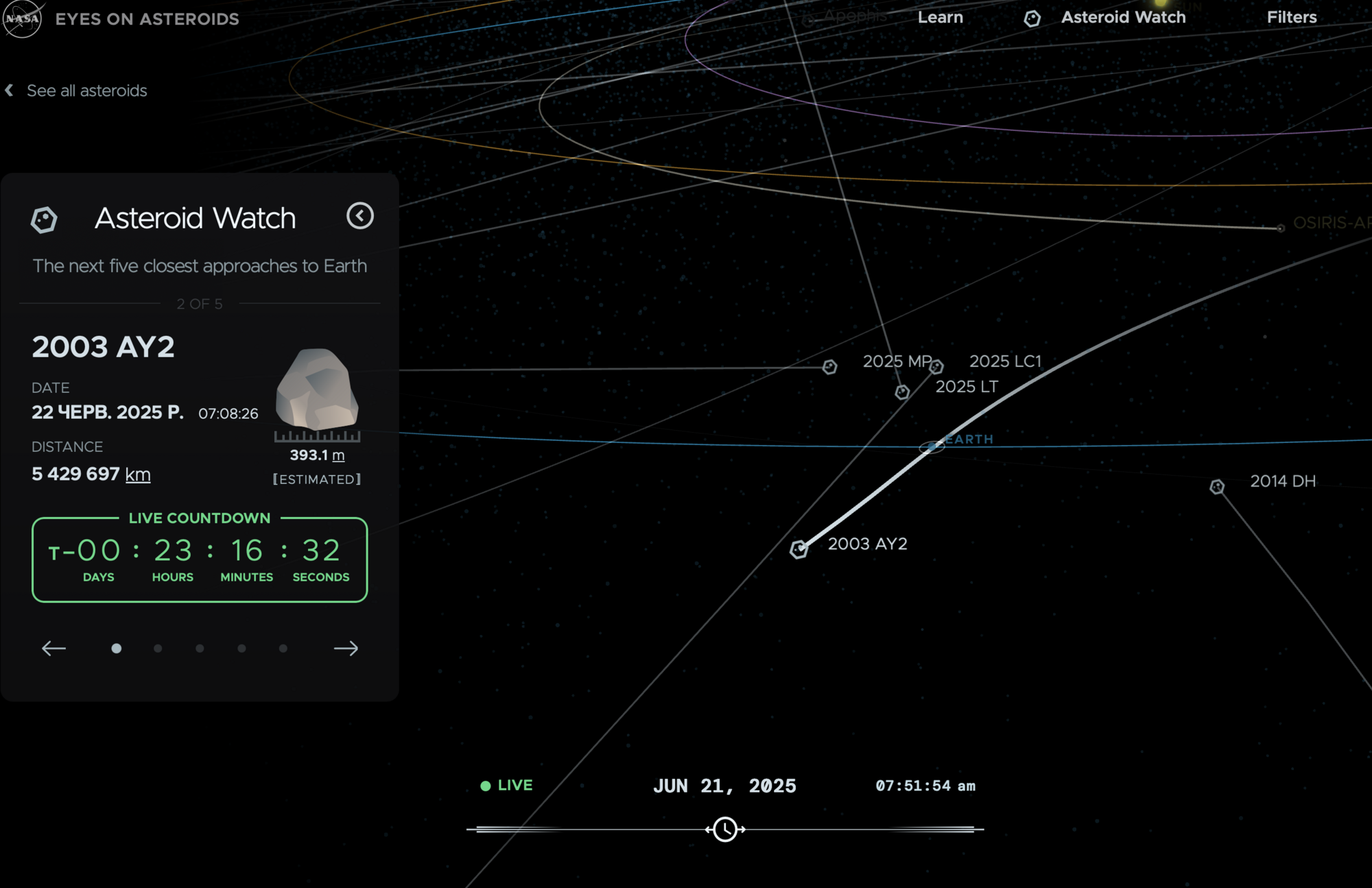Click the JUN 21, 2025 date display
The image size is (1372, 888).
724,786
